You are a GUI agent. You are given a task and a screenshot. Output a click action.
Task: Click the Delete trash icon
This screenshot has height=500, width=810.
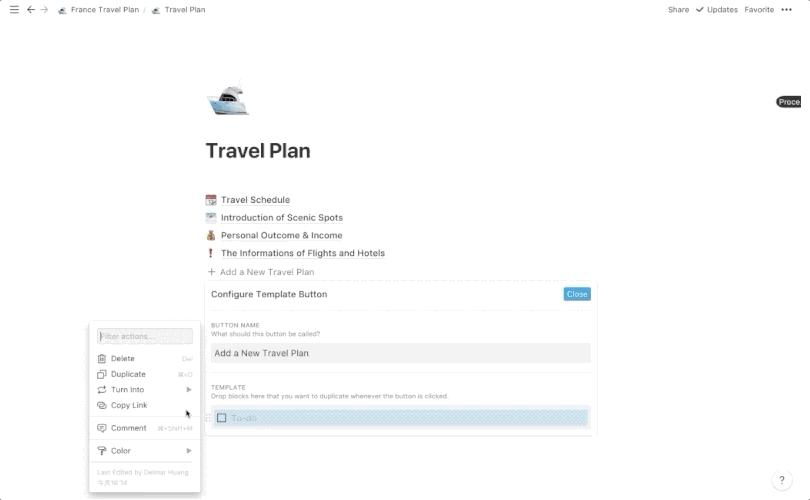click(102, 358)
